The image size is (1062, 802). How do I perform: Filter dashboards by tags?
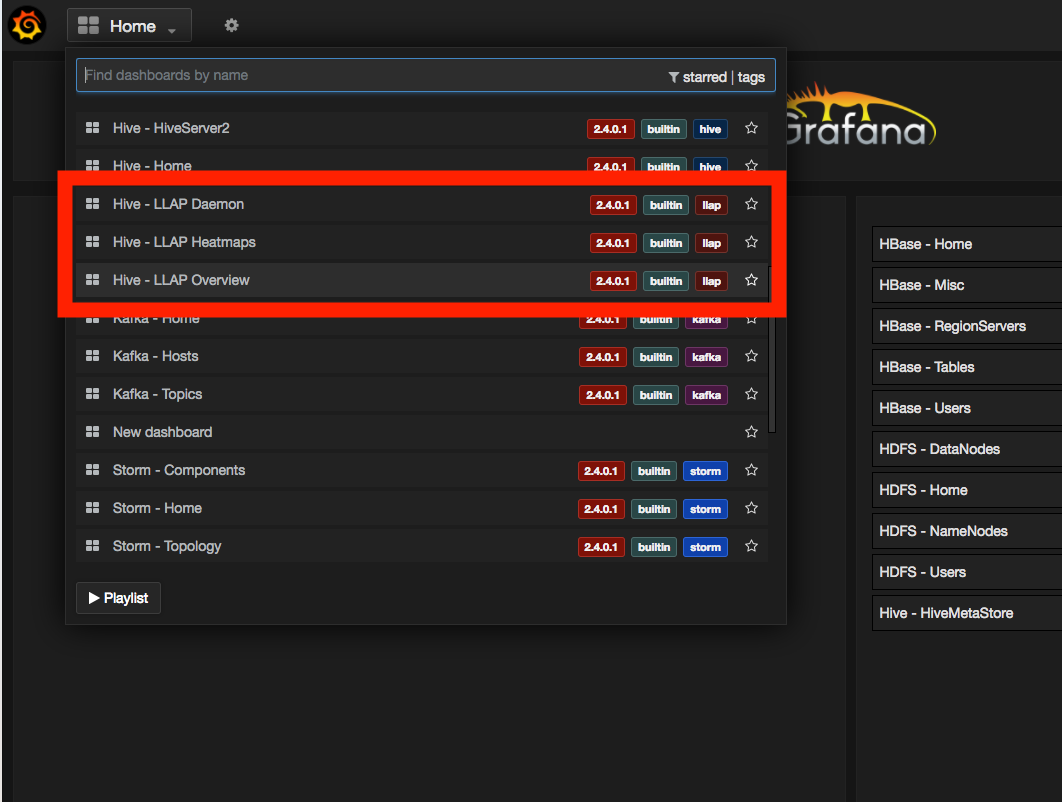tap(752, 75)
